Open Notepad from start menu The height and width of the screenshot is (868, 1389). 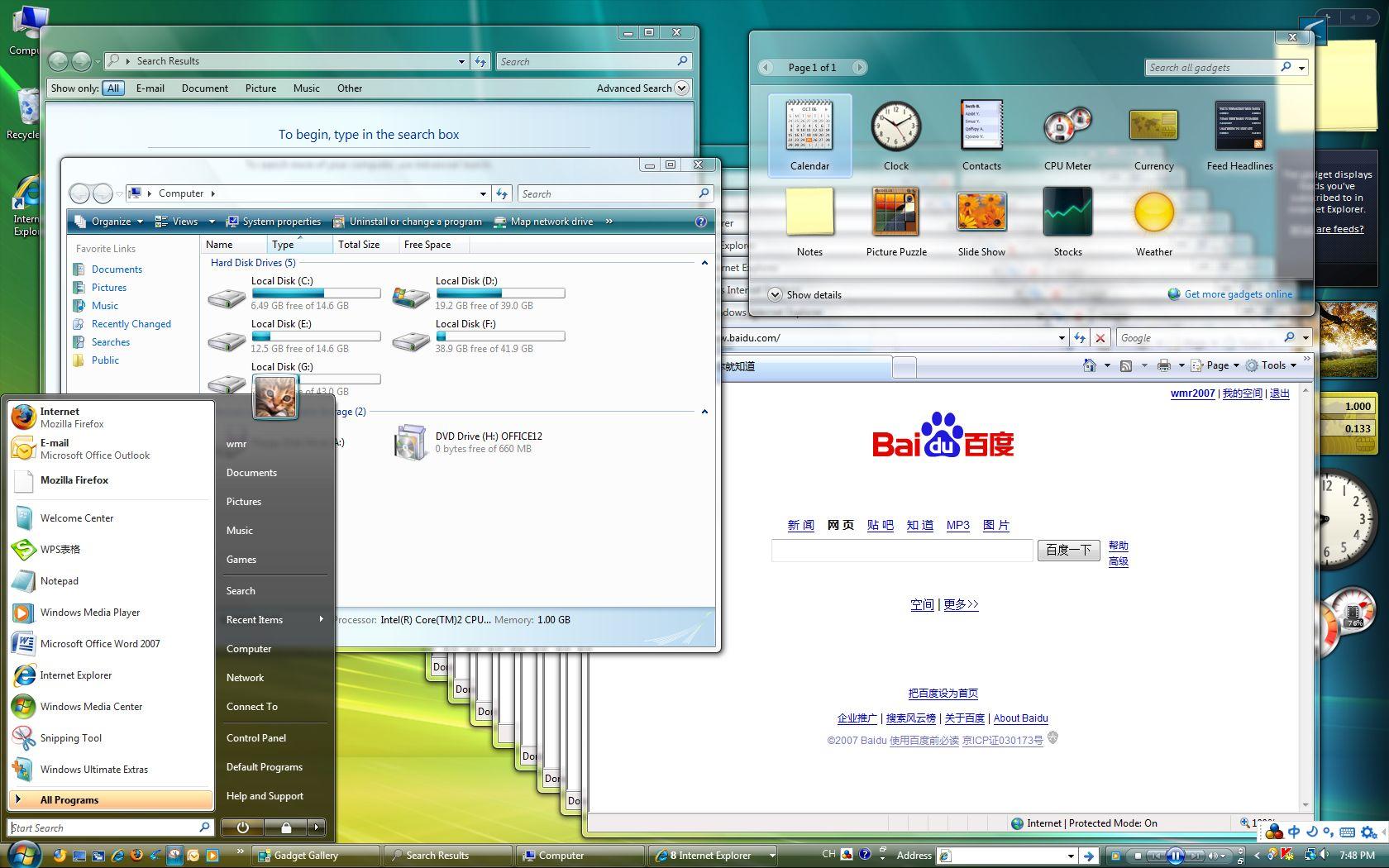pos(111,581)
